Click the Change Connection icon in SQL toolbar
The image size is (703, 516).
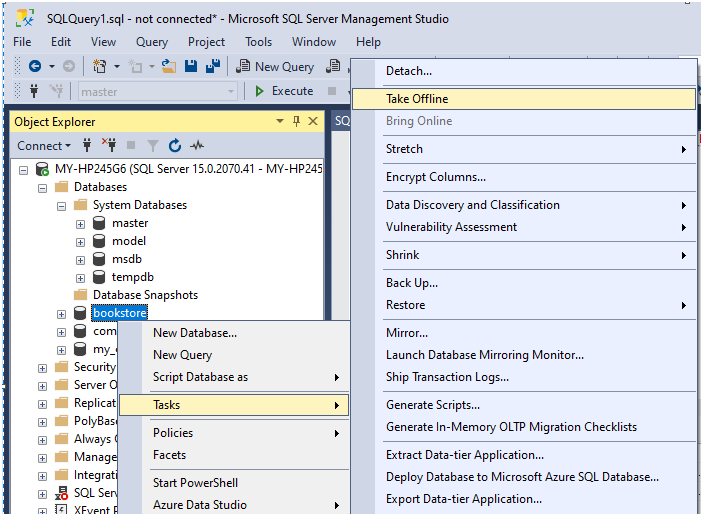click(x=56, y=91)
